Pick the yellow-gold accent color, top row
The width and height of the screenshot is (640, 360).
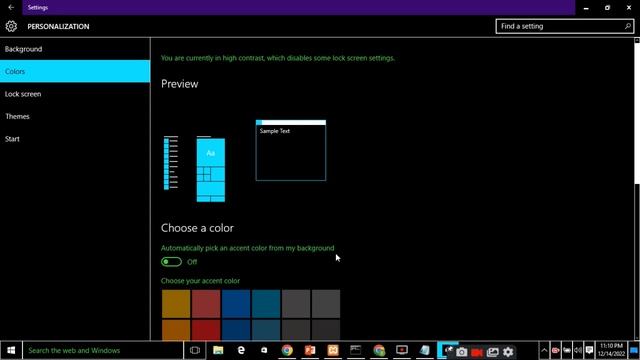(x=176, y=304)
